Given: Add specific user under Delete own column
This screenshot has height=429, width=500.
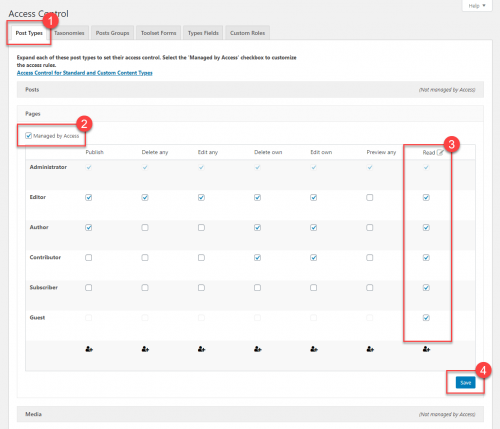Looking at the screenshot, I should point(258,349).
